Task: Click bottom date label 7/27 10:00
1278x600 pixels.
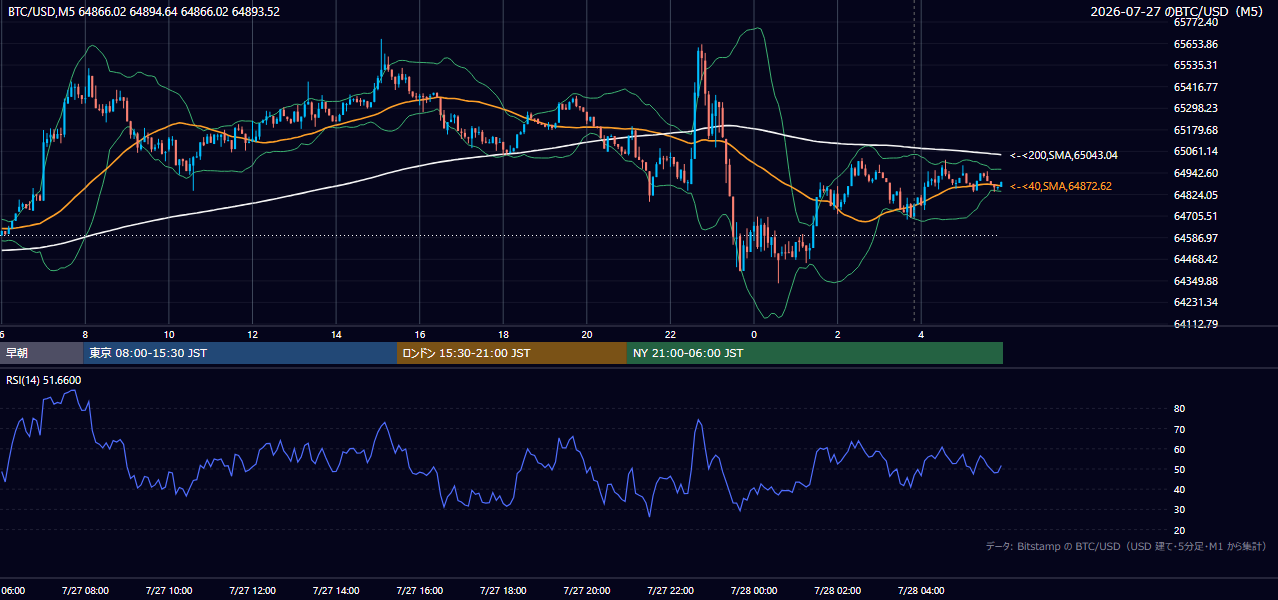Action: pos(168,591)
